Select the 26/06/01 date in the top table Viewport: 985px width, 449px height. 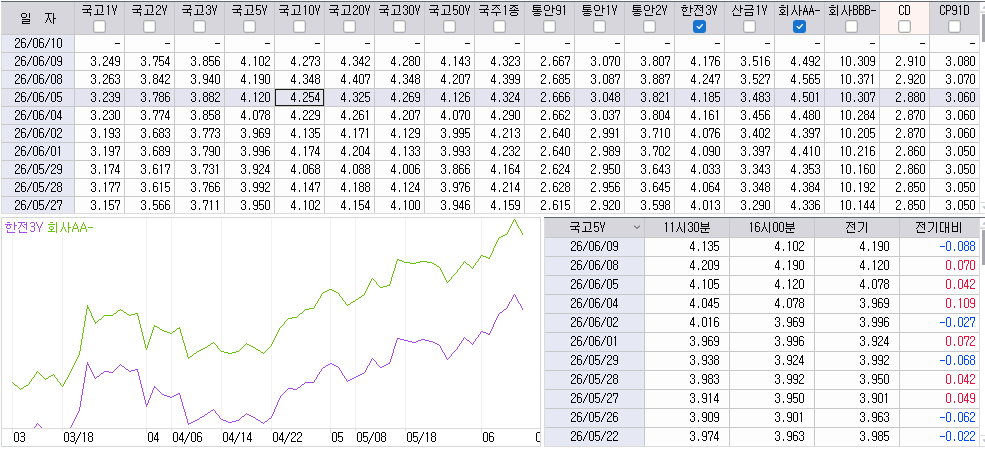click(x=37, y=151)
